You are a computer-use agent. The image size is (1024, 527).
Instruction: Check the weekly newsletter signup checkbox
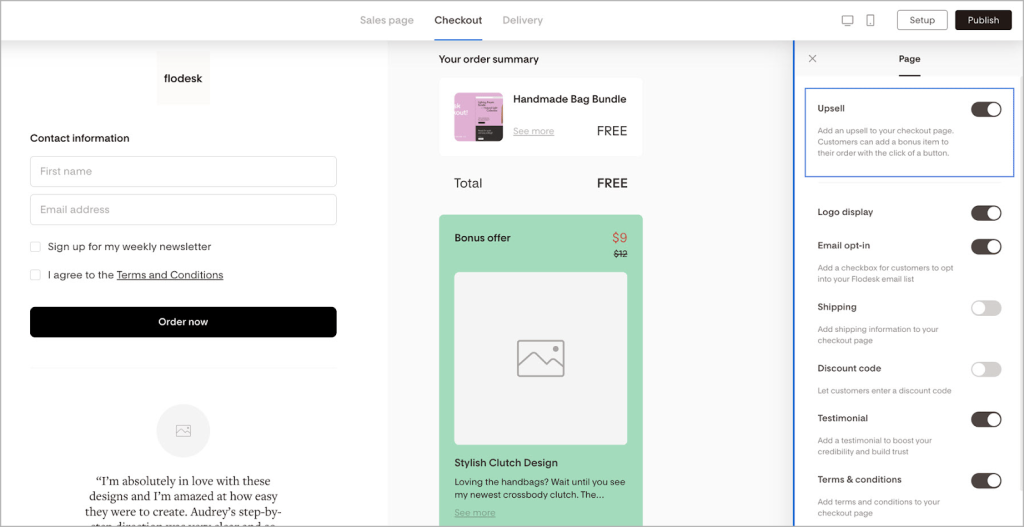(36, 247)
